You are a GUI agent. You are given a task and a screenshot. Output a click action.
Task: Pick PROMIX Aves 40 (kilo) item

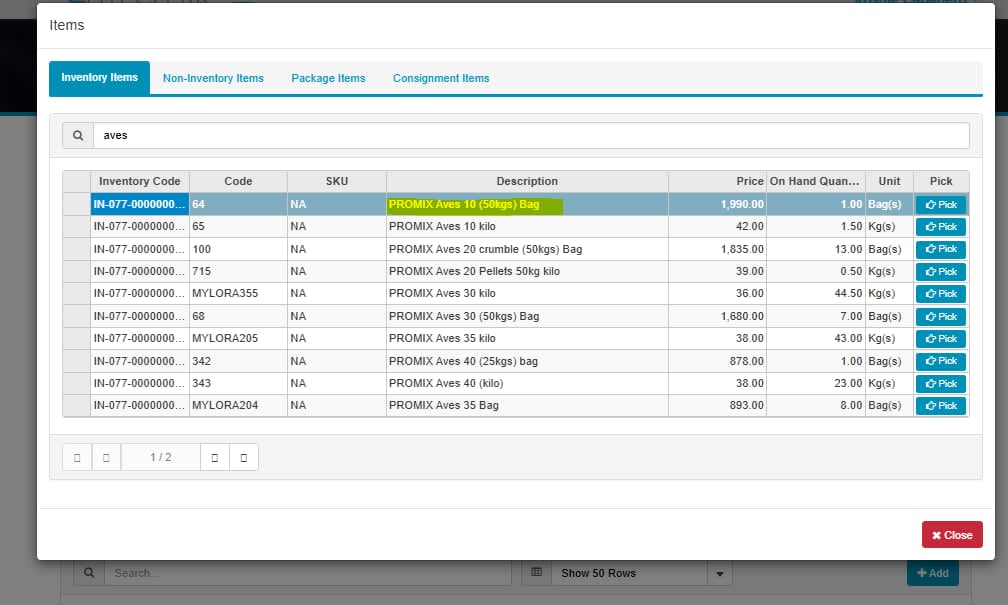[x=940, y=384]
